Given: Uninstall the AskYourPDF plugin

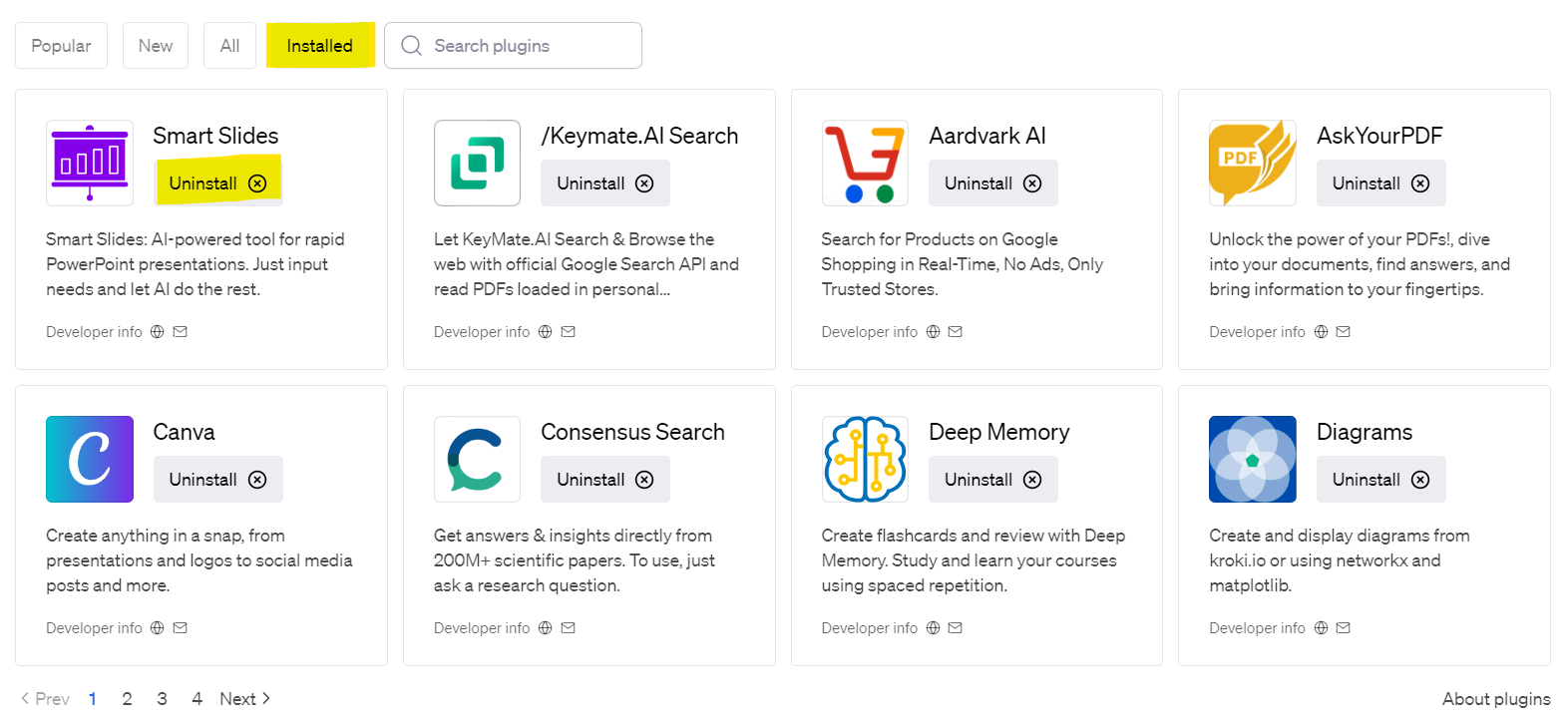Looking at the screenshot, I should tap(1381, 183).
